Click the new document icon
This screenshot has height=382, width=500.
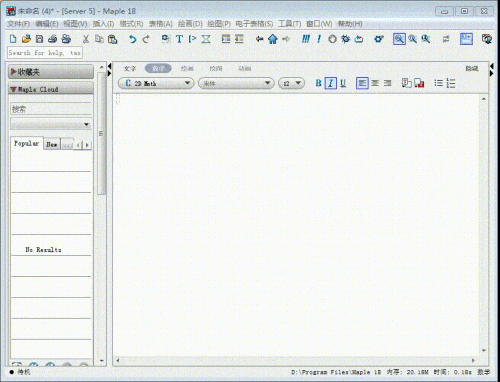(x=13, y=39)
